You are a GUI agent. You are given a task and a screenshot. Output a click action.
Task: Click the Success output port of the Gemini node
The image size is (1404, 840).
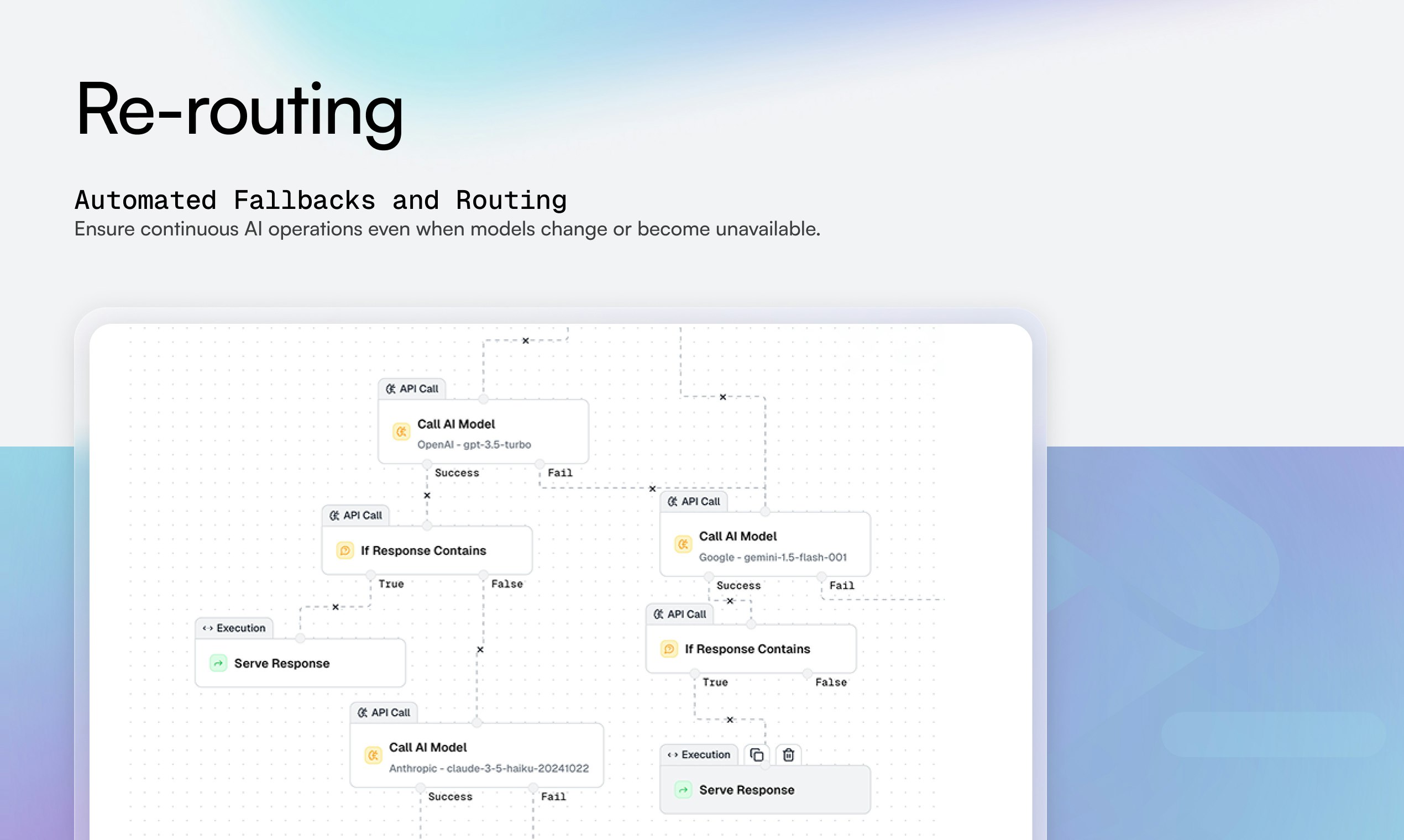pyautogui.click(x=708, y=577)
